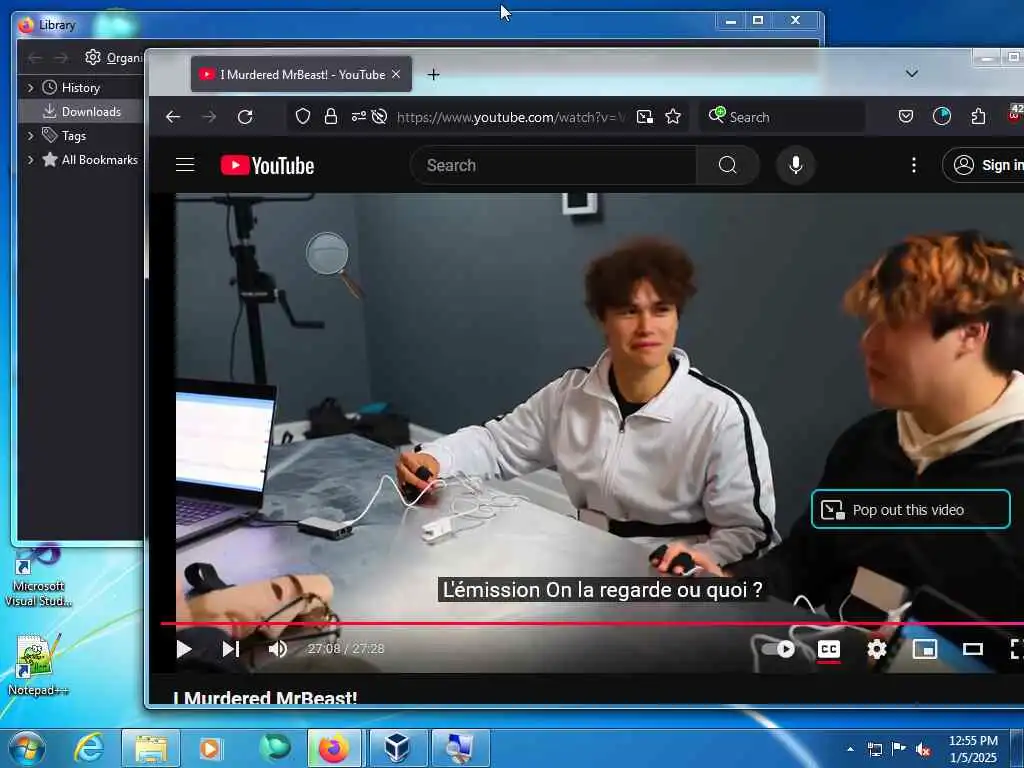Click the YouTube search magnifier button
Image resolution: width=1024 pixels, height=768 pixels.
[728, 165]
